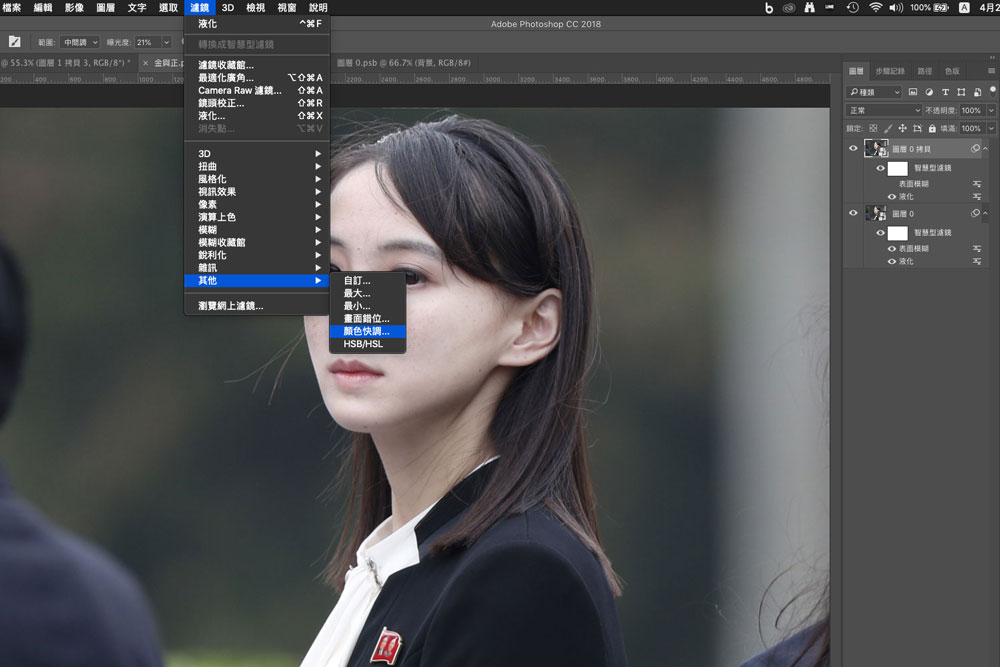Hide the 圖層 0 拷貝 layer
Viewport: 1000px width, 667px height.
tap(853, 148)
